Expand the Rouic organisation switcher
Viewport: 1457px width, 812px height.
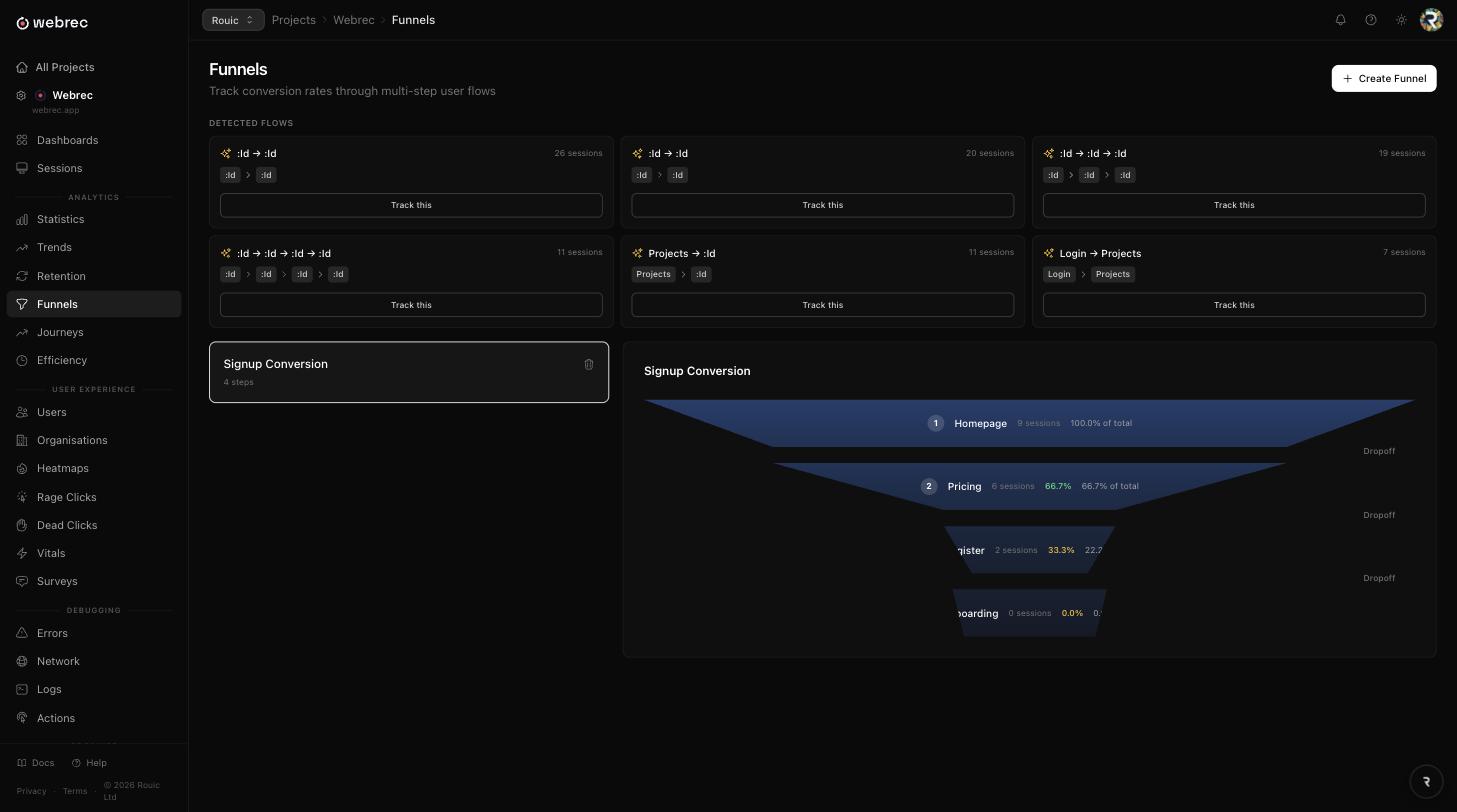coord(233,20)
